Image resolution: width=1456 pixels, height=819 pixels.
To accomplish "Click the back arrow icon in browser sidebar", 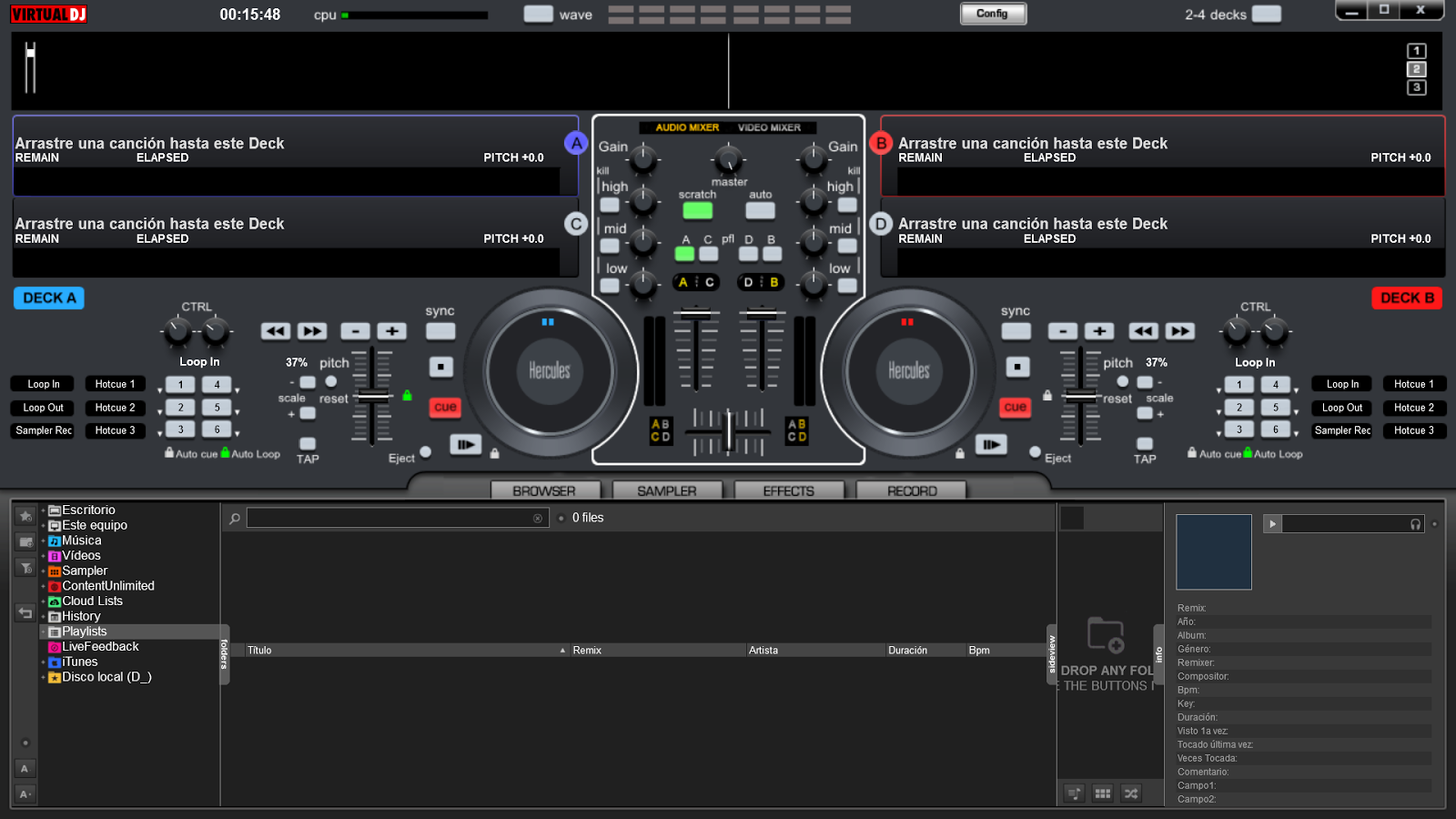I will click(x=25, y=612).
